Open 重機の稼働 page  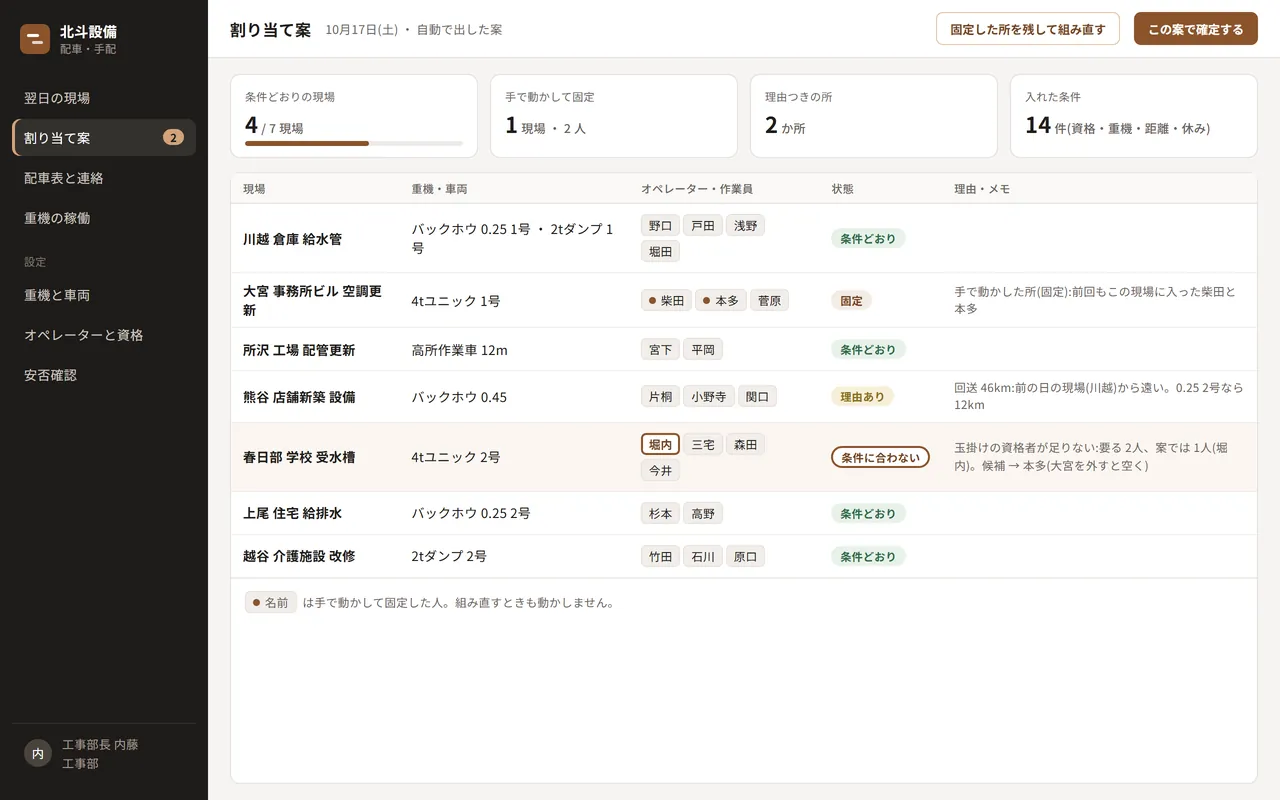click(104, 218)
